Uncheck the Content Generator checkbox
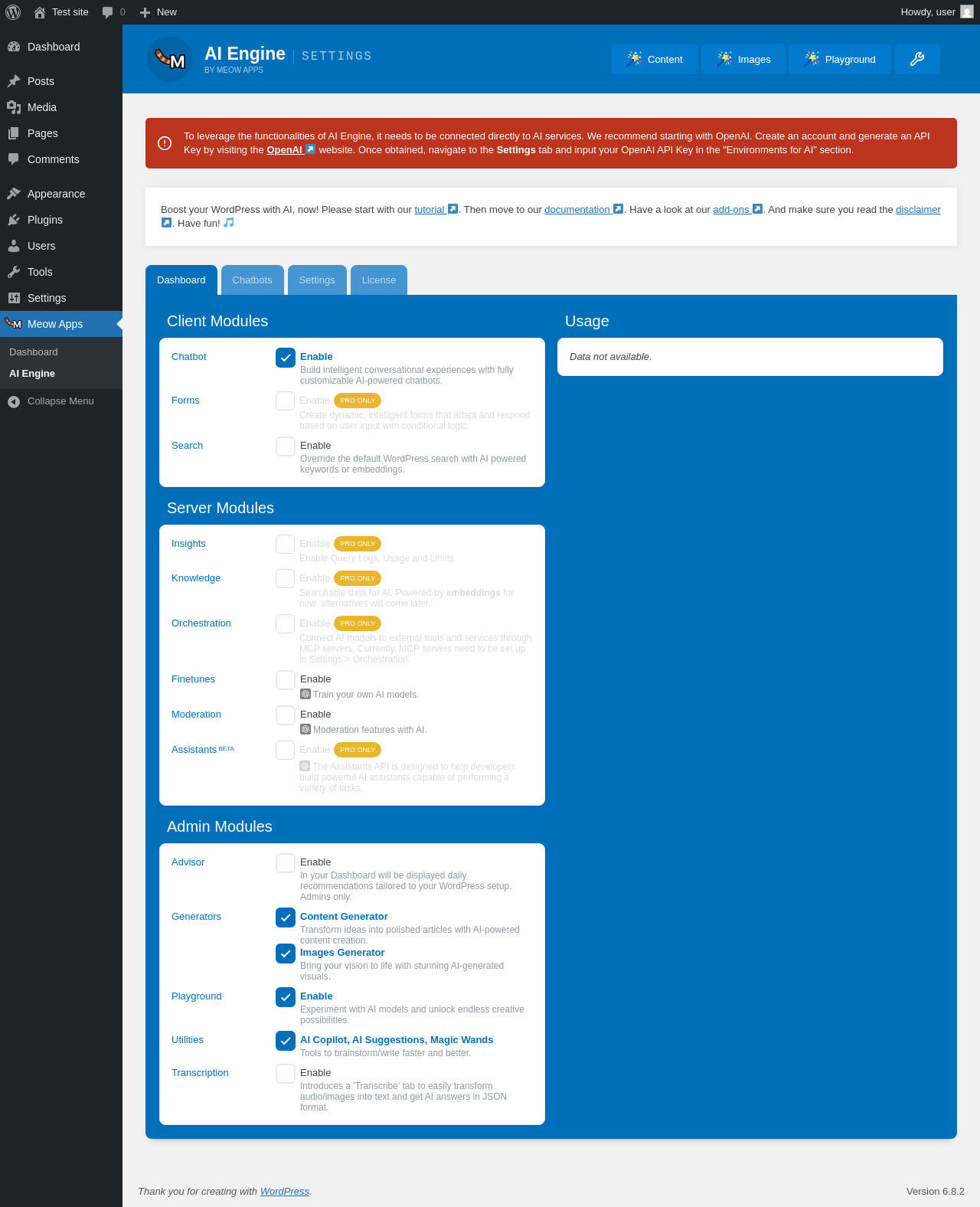Image resolution: width=980 pixels, height=1207 pixels. click(286, 918)
